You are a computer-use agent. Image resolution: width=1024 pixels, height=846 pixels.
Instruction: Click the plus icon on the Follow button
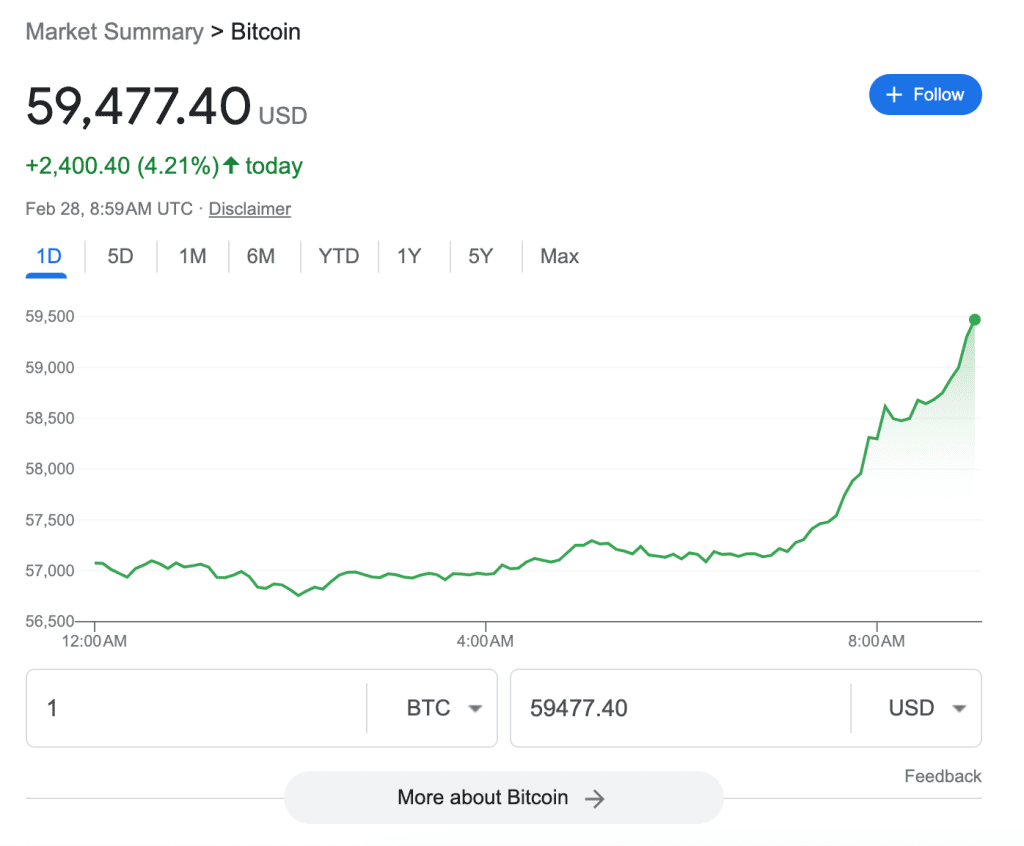896,94
